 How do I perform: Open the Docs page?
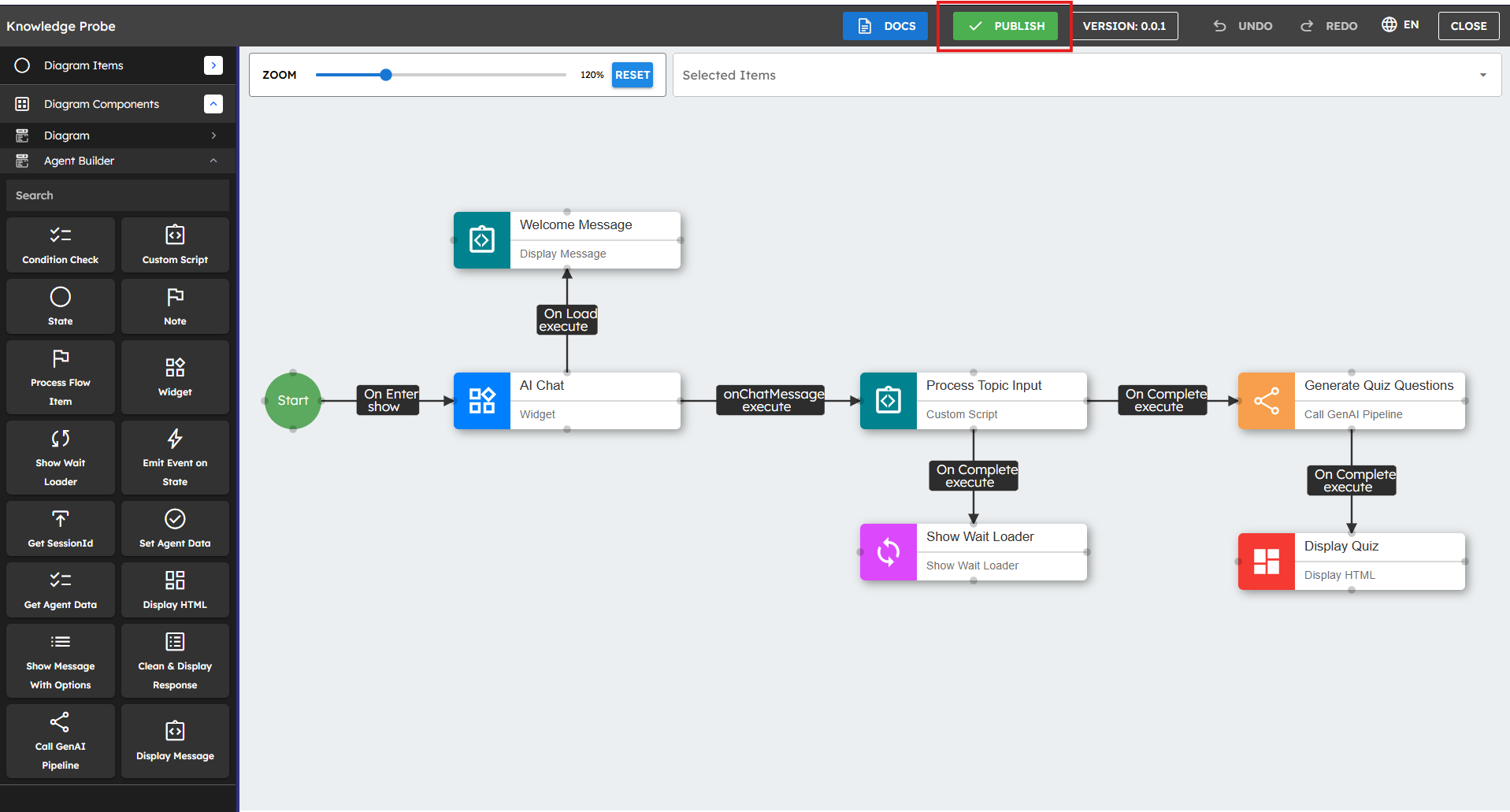pyautogui.click(x=885, y=26)
